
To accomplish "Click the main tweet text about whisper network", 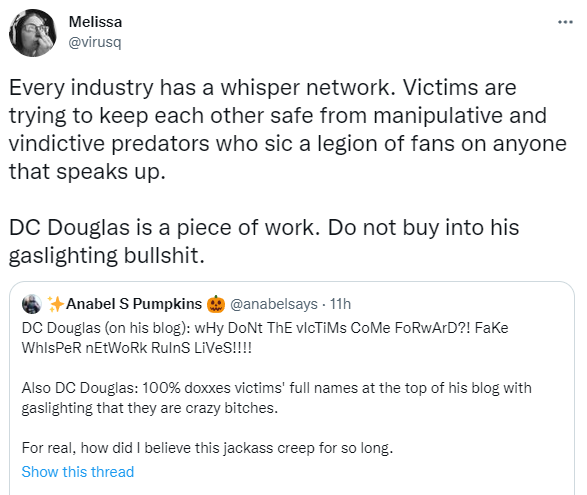I will (x=288, y=130).
